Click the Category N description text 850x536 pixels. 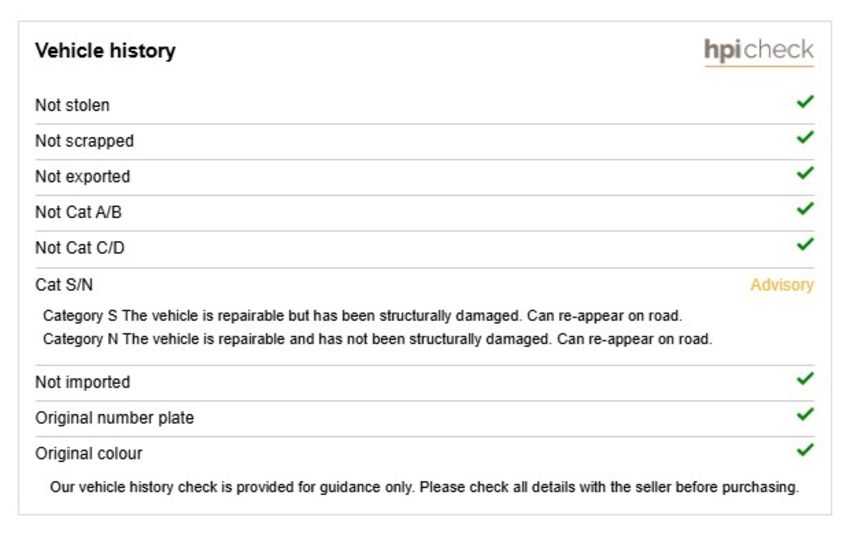point(377,339)
